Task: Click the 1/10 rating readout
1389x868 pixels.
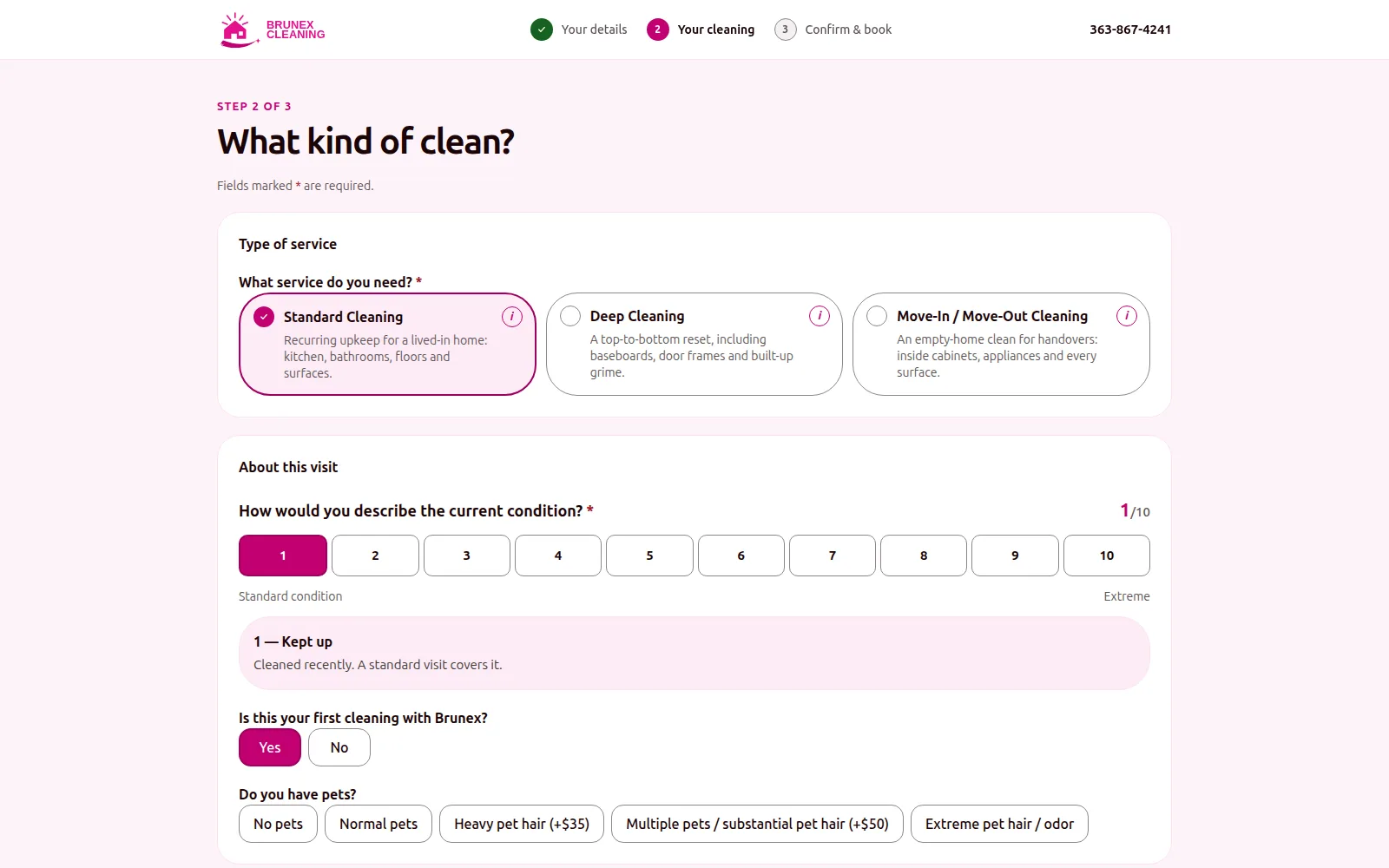Action: pyautogui.click(x=1135, y=510)
